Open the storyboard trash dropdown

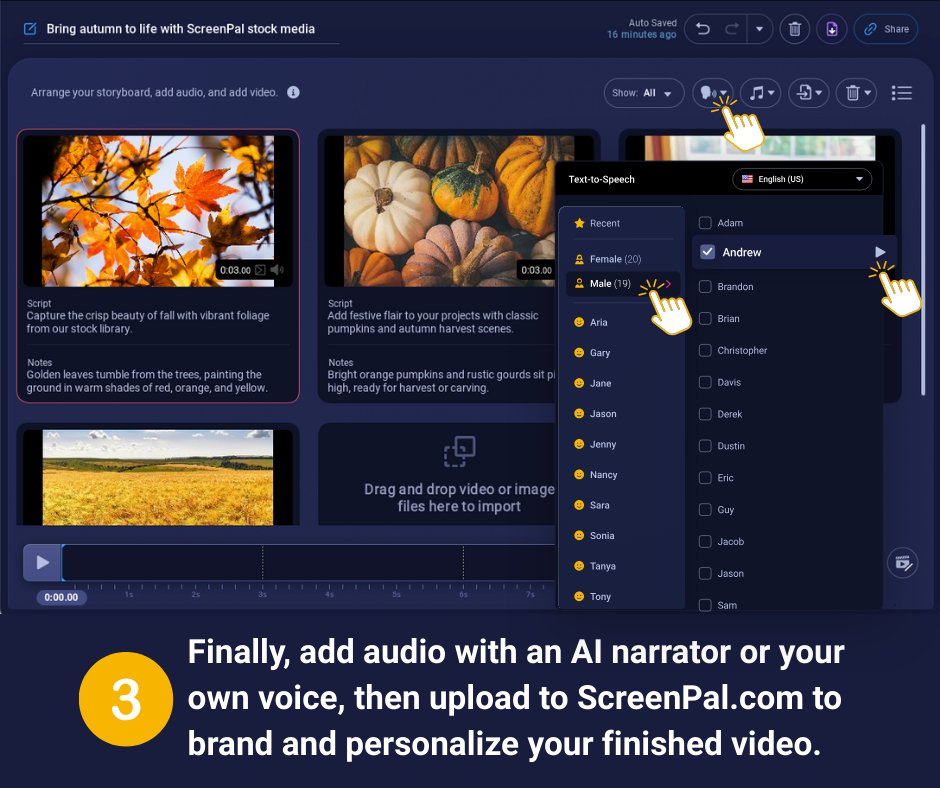click(857, 93)
